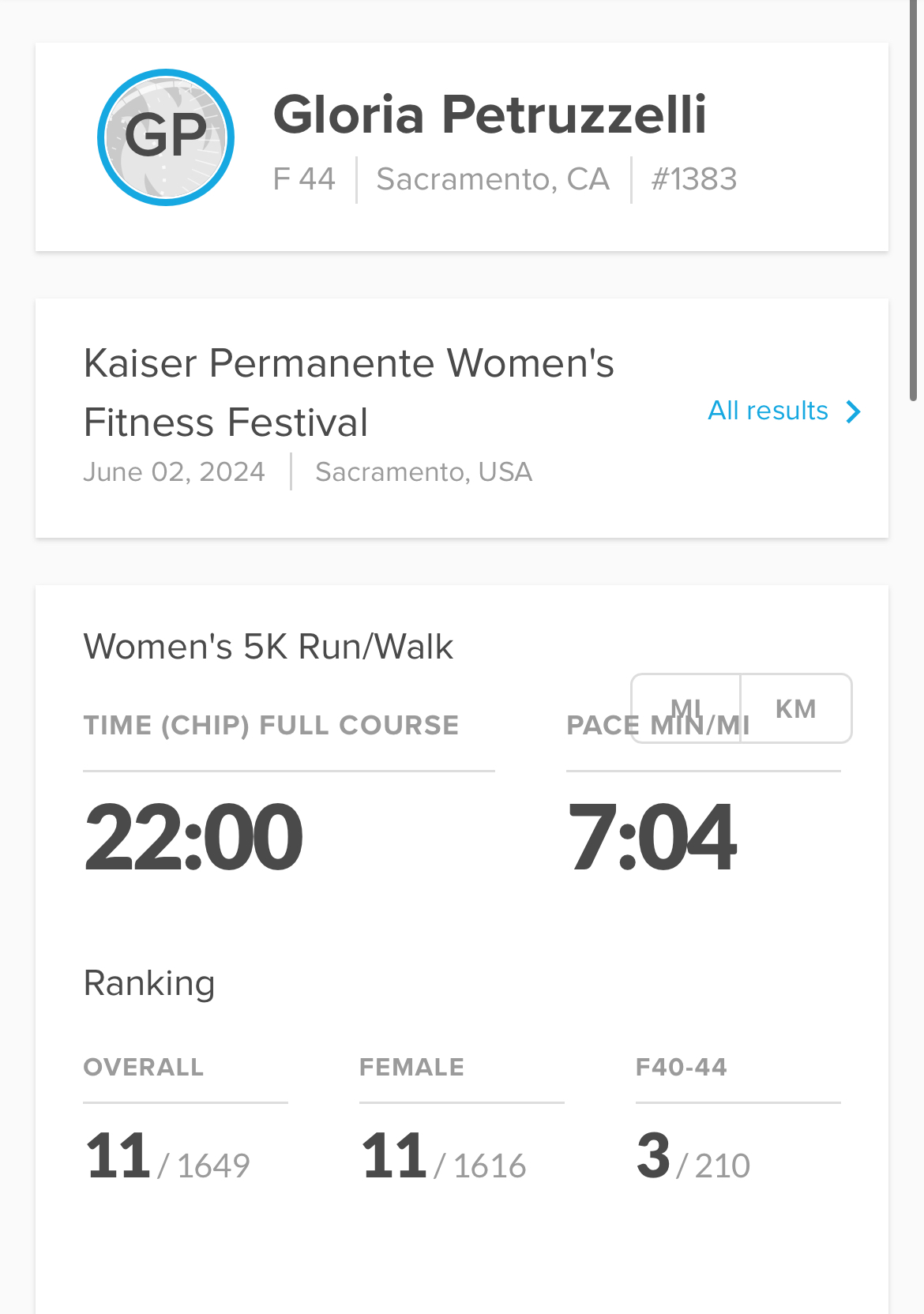This screenshot has width=924, height=1314.
Task: Switch pace units to KM
Action: click(x=795, y=708)
